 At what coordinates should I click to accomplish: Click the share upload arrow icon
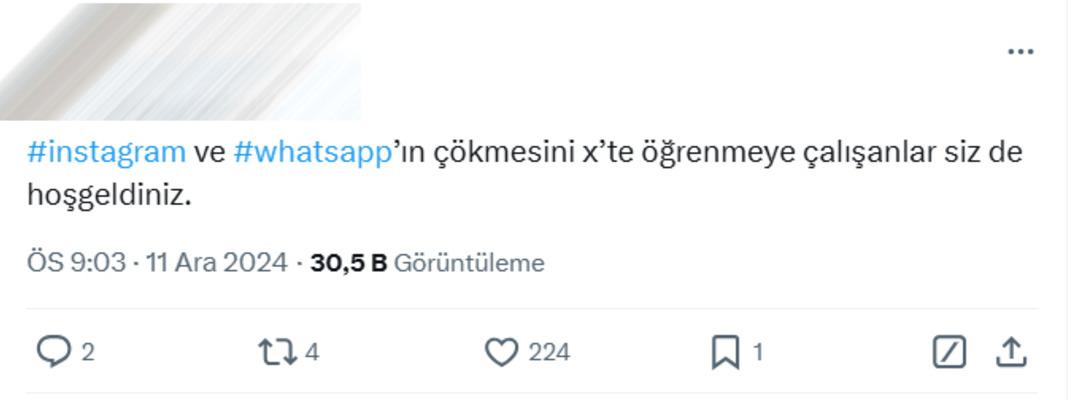1011,352
